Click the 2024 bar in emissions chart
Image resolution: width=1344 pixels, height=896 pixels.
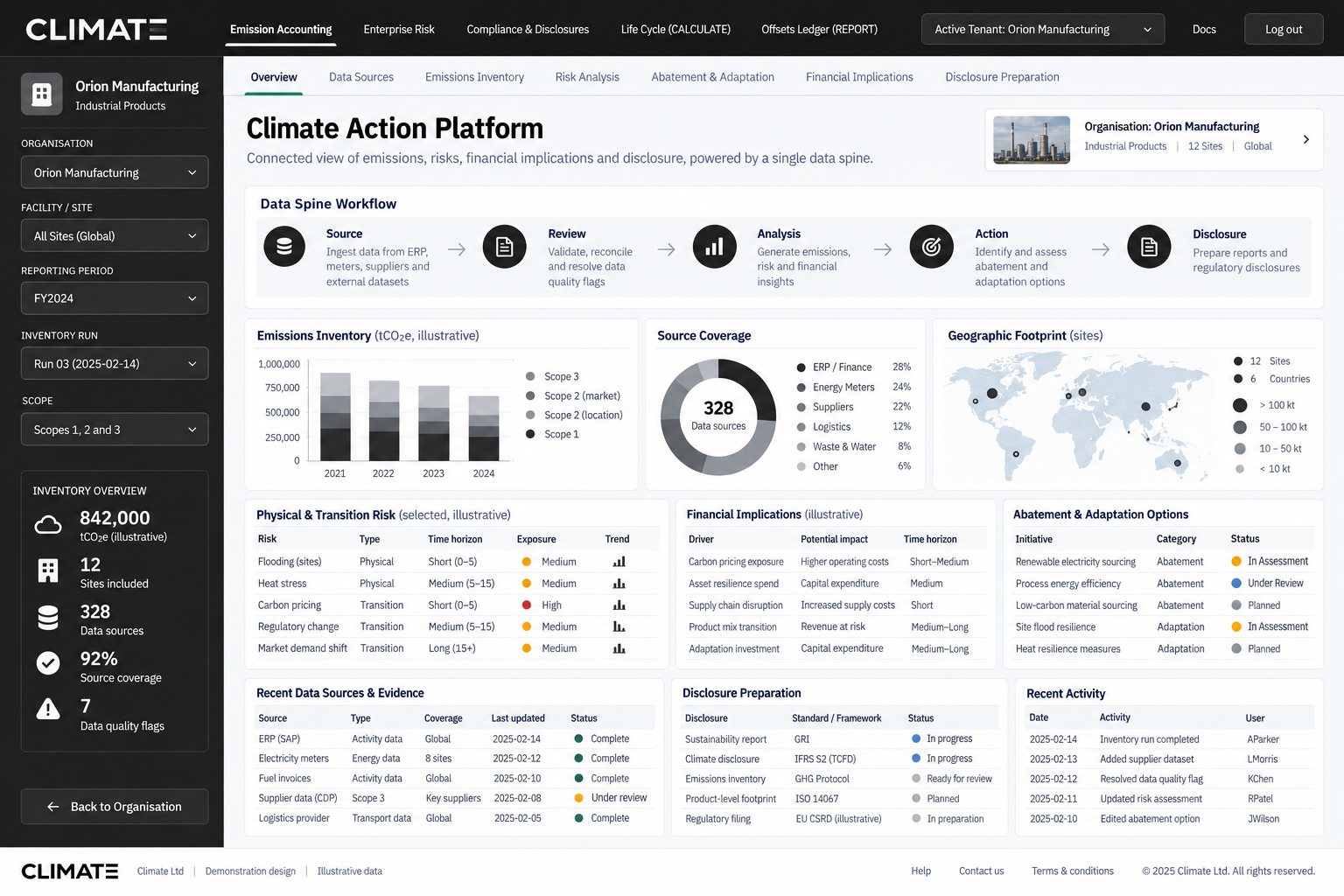[x=484, y=428]
